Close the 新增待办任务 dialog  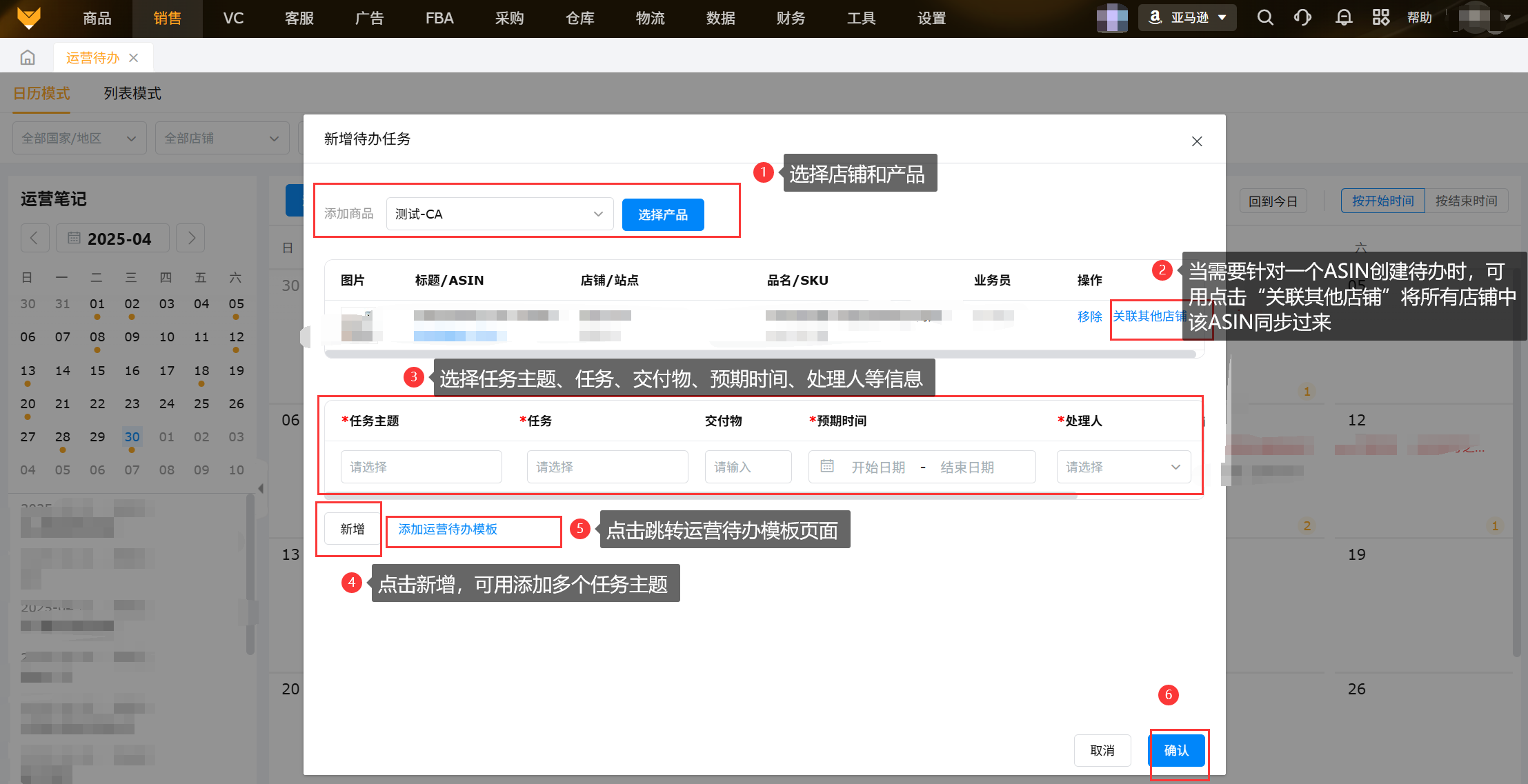(x=1197, y=141)
